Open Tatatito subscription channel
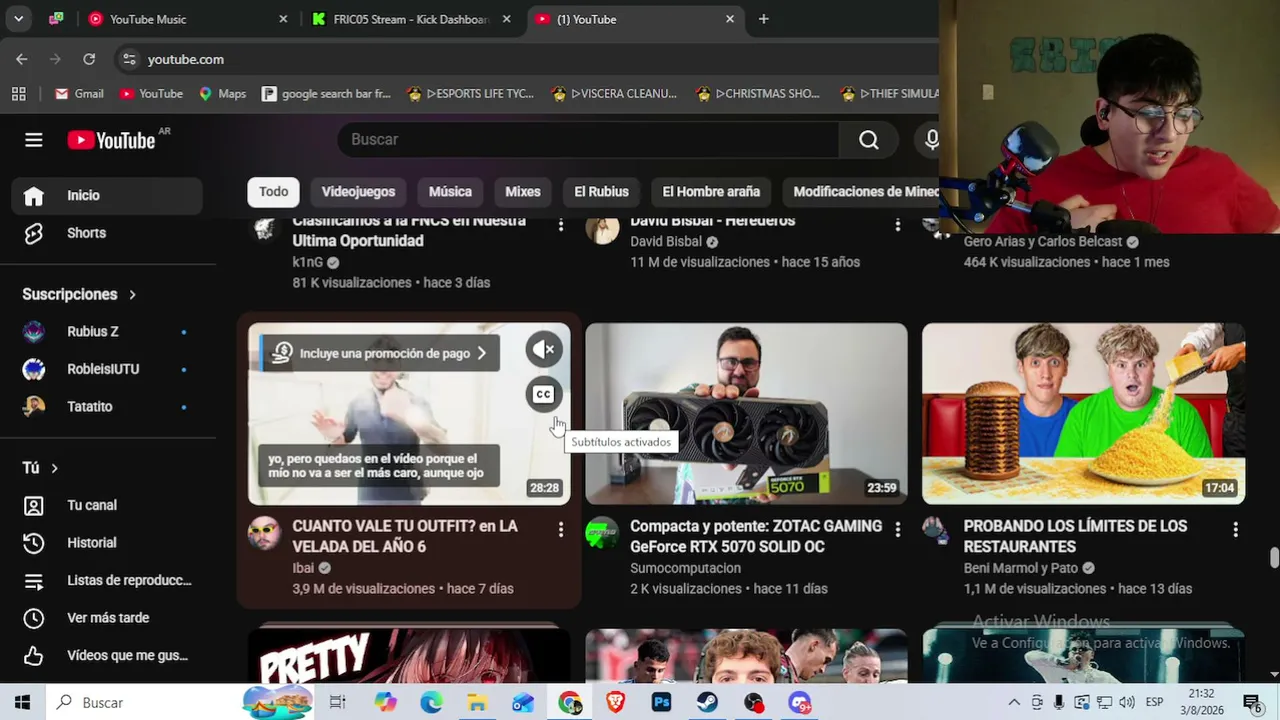Screen dimensions: 1280x720 pos(107,406)
